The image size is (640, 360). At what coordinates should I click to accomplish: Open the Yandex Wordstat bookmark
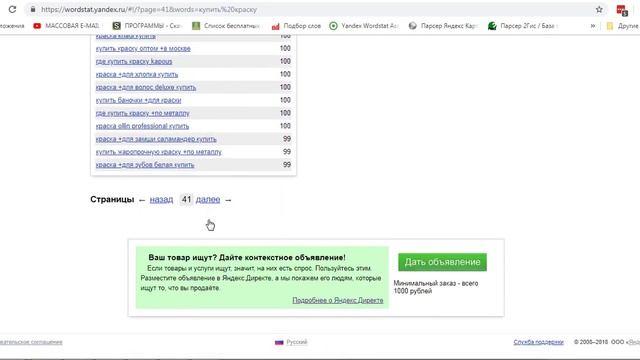coord(363,26)
